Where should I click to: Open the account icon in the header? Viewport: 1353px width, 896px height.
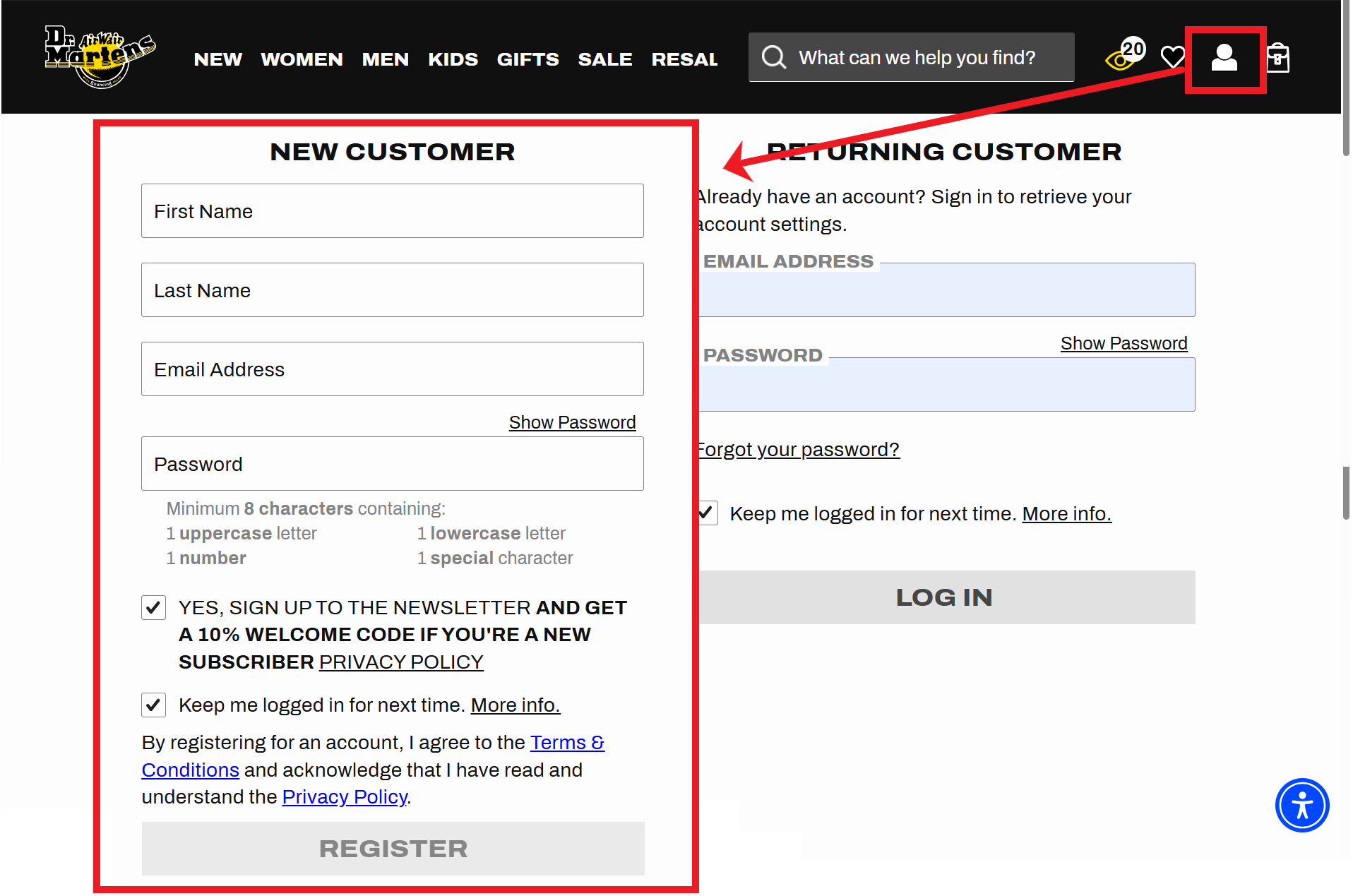(x=1224, y=59)
